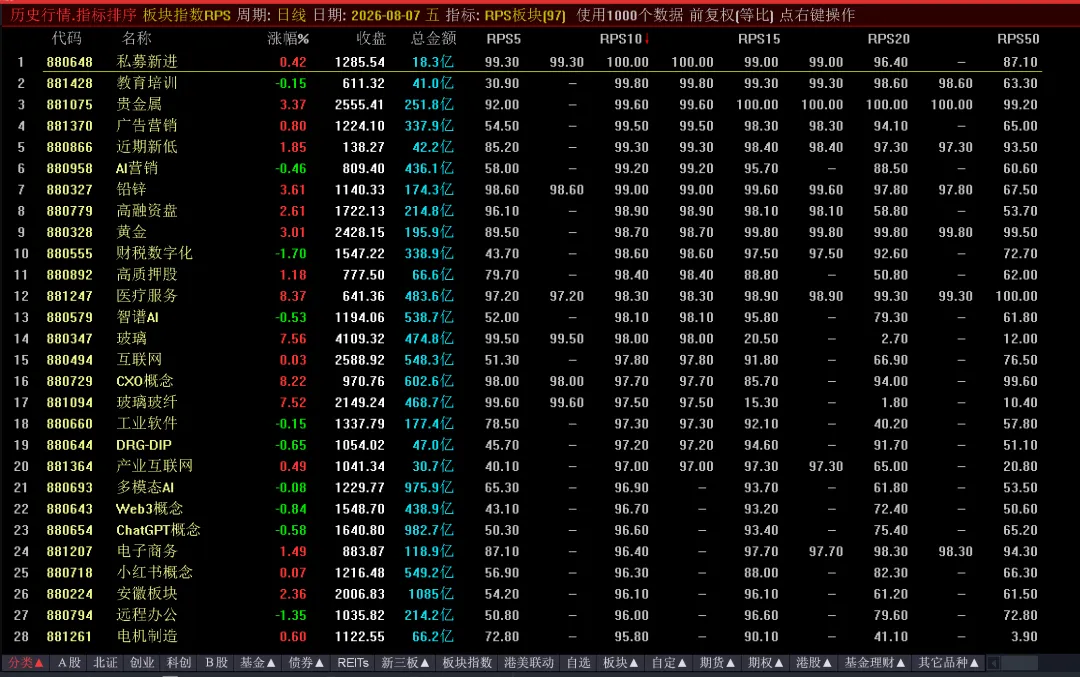Expand the 板块 tab menu
The height and width of the screenshot is (677, 1080).
point(620,663)
